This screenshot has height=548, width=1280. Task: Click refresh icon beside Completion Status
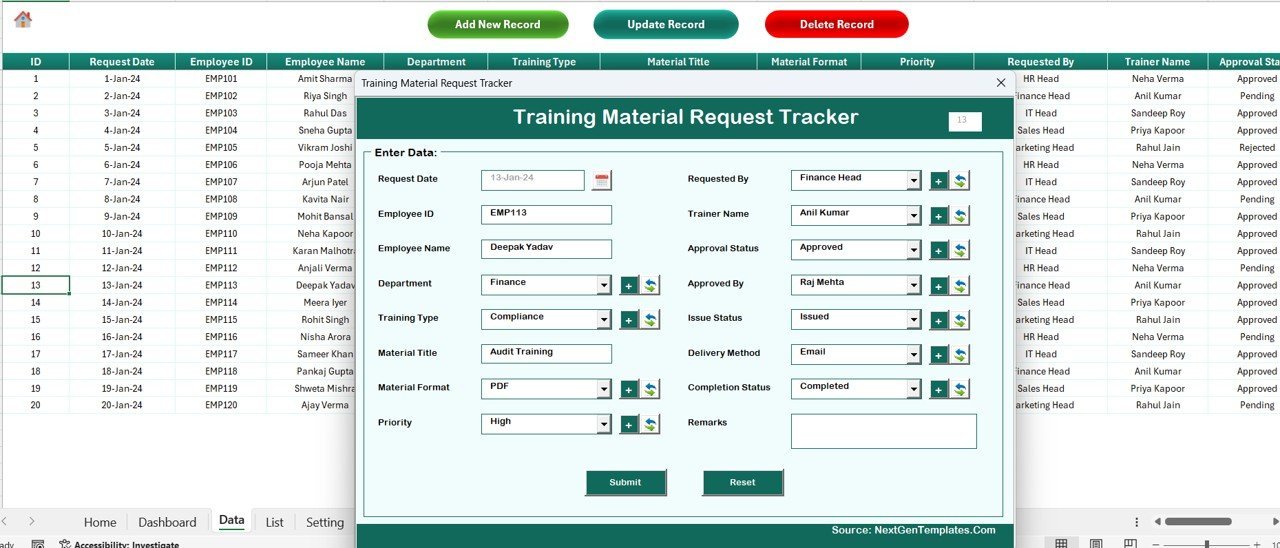960,389
